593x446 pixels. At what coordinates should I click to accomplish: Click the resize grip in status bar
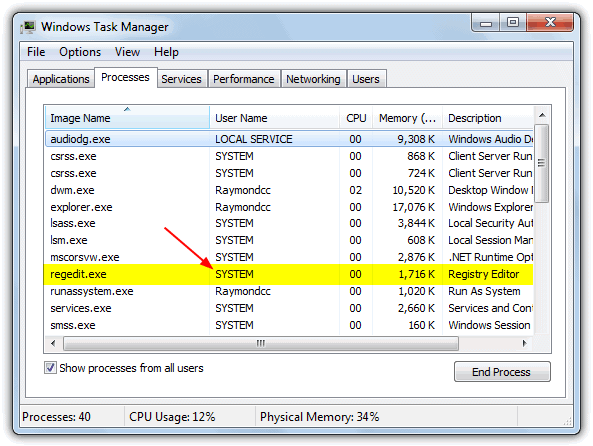click(567, 421)
